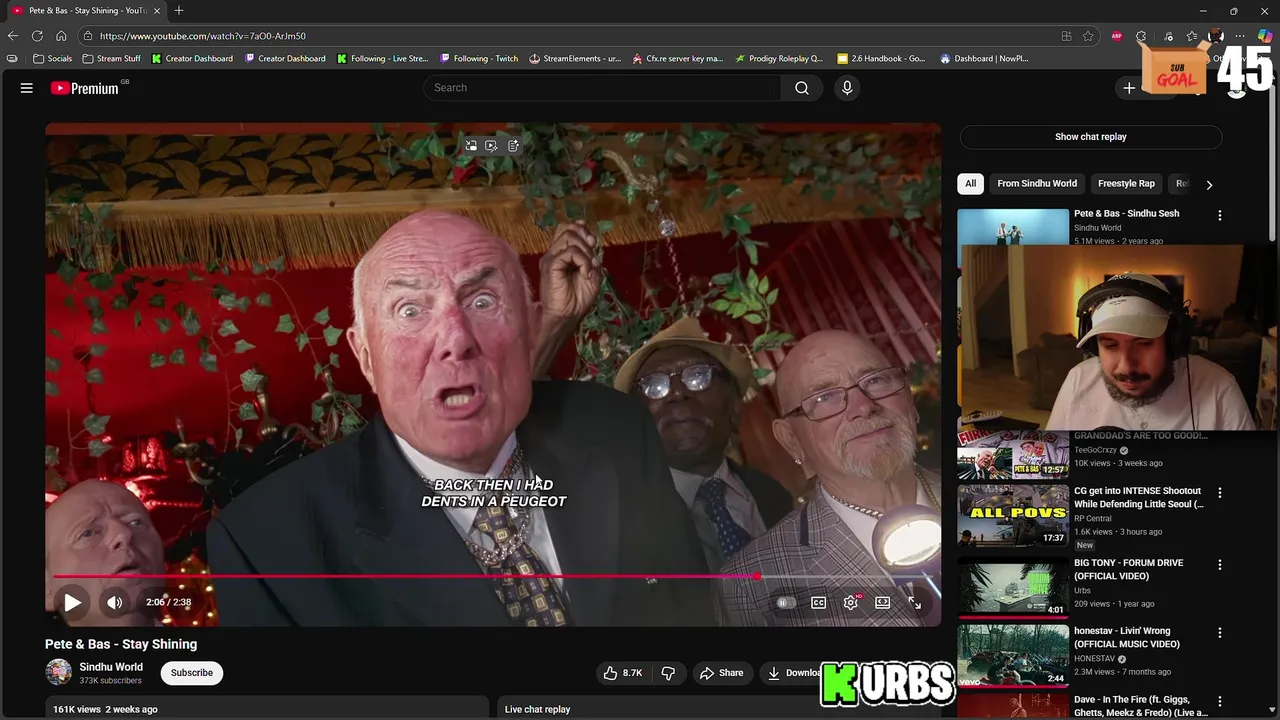This screenshot has width=1280, height=720.
Task: Open BIG TONY FORUM DRIVE thumbnail
Action: [1013, 586]
